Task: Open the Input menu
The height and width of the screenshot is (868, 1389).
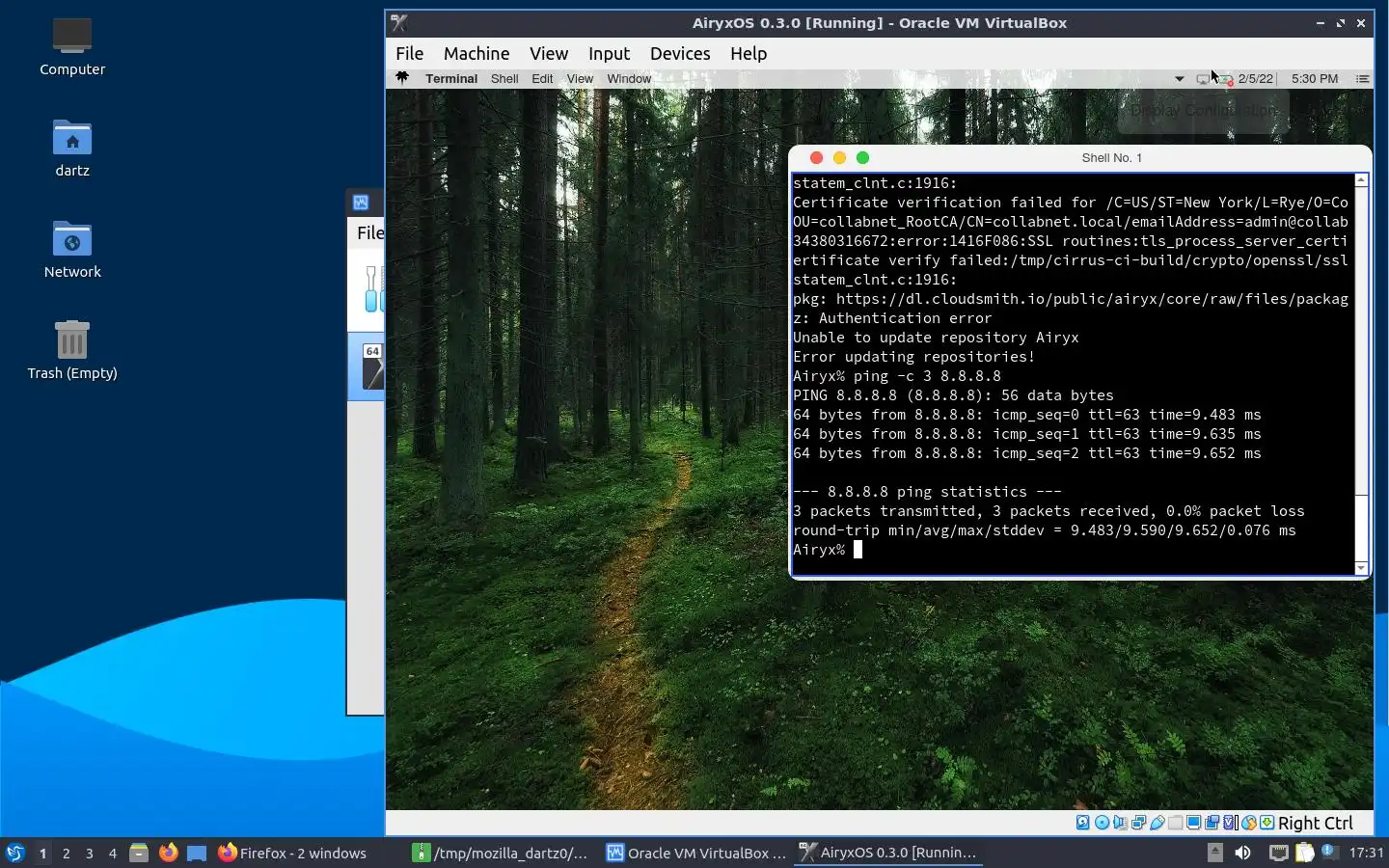Action: coord(609,53)
